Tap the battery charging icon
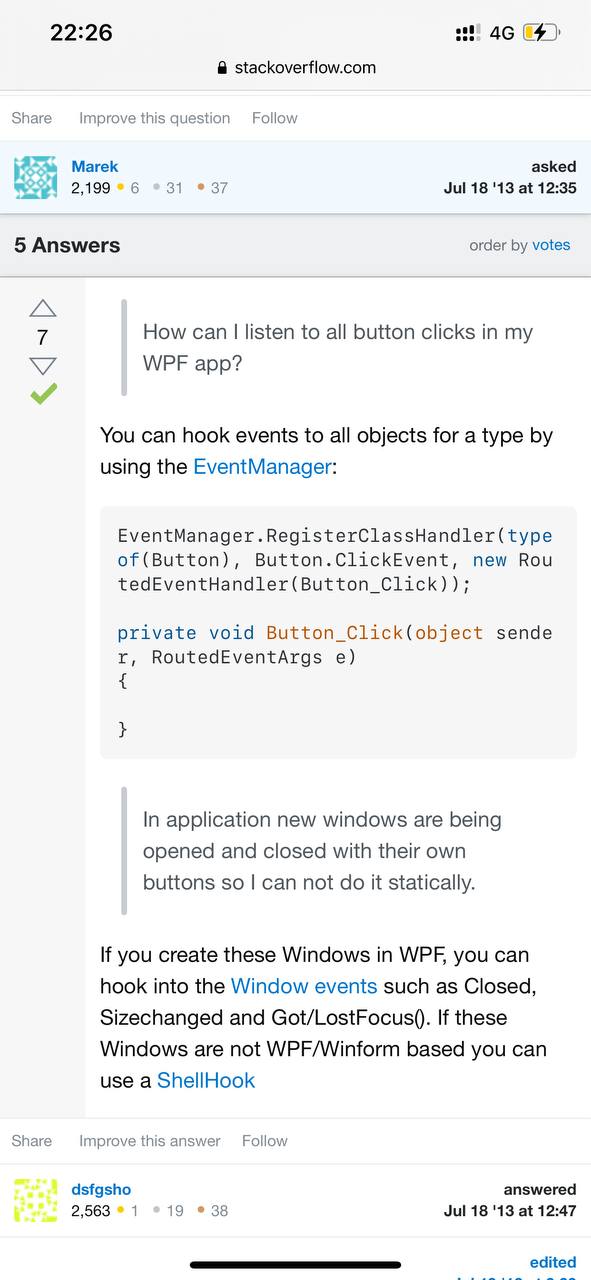This screenshot has width=591, height=1280. pos(541,32)
